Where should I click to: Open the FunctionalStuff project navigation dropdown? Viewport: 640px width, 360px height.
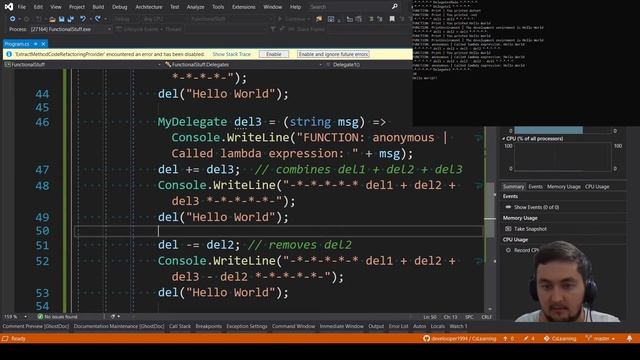pos(159,64)
